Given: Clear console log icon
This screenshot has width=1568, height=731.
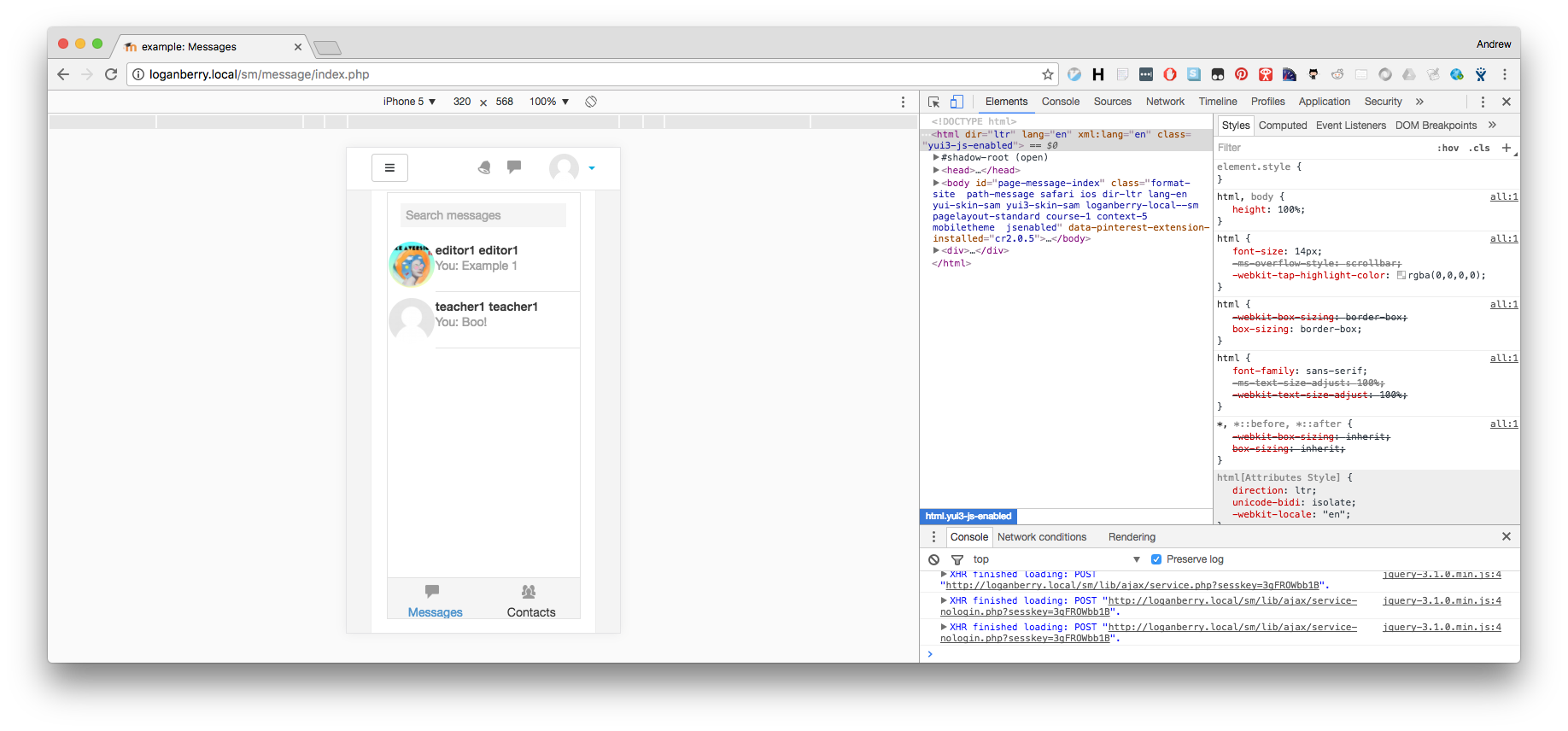Looking at the screenshot, I should 934,559.
